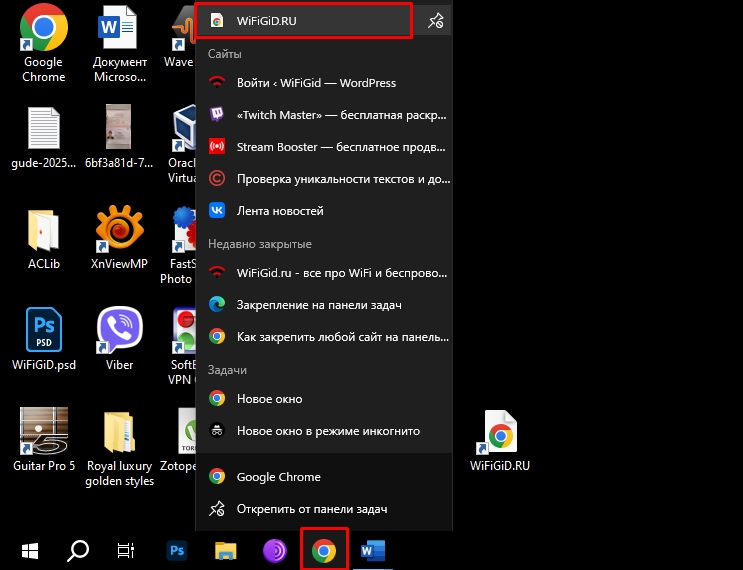The image size is (743, 570).
Task: Open pinned WiFiGiD.RU jump list entry
Action: 304,21
